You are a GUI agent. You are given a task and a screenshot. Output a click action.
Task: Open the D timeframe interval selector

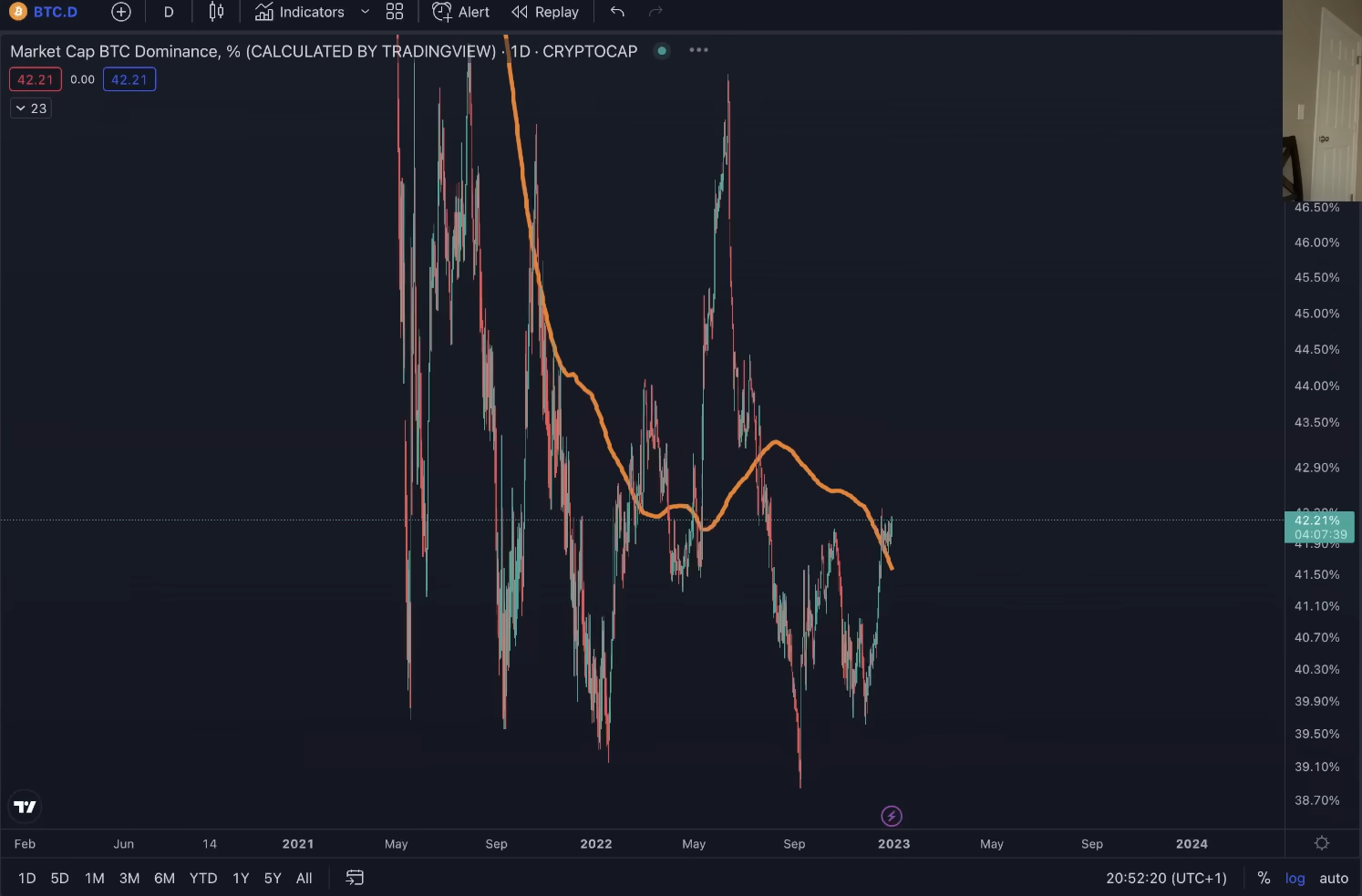169,12
